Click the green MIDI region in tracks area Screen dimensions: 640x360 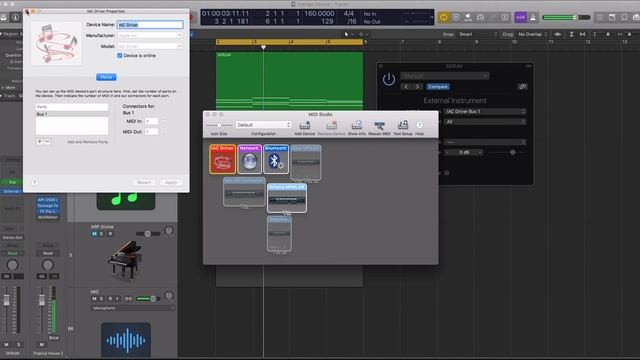289,80
